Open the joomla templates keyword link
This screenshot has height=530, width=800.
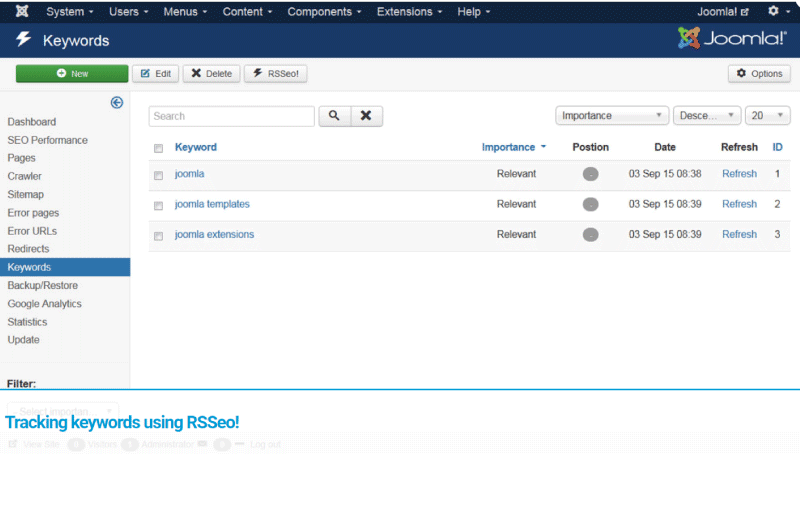[x=212, y=204]
